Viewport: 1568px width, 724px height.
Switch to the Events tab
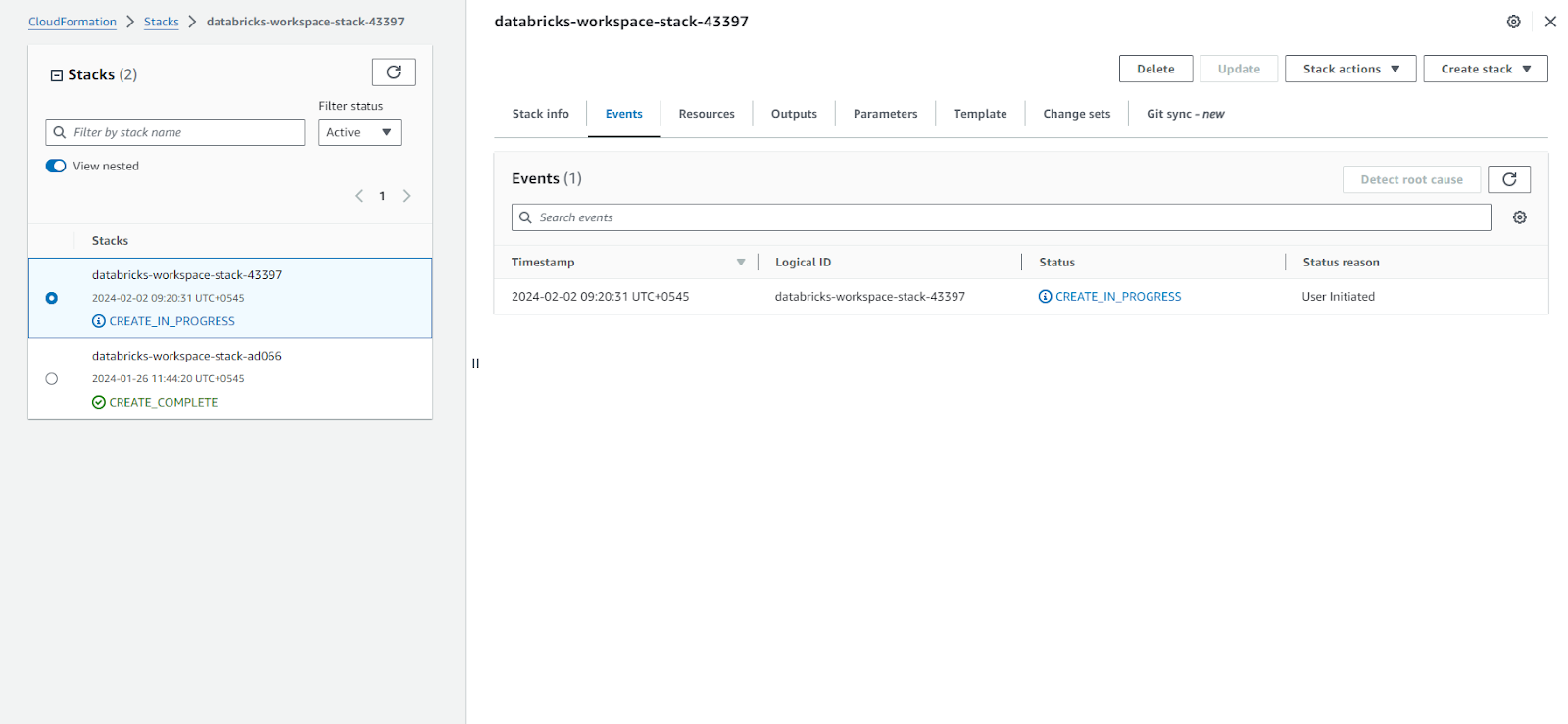click(x=624, y=114)
